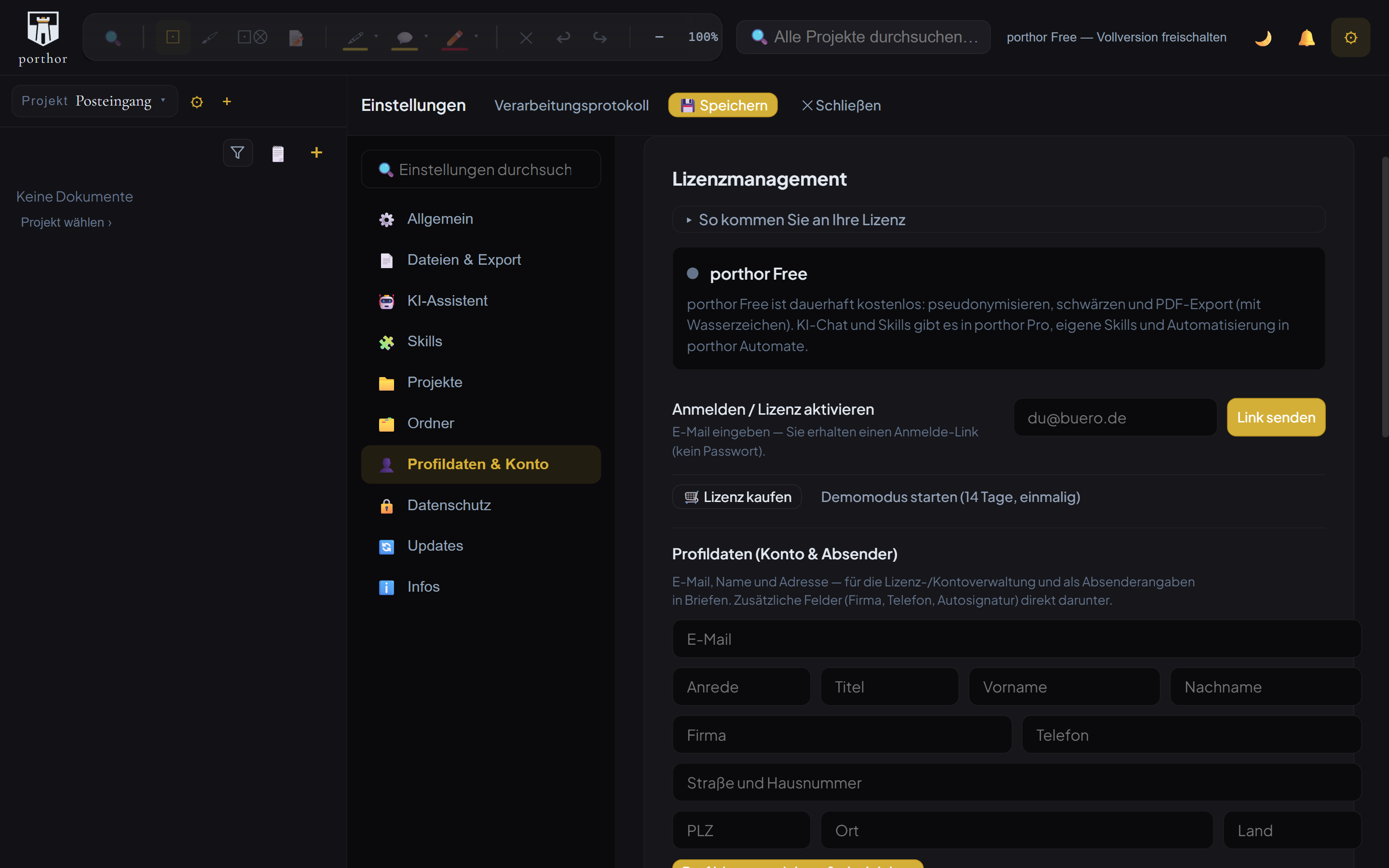1389x868 pixels.
Task: Open Allgemein settings section
Action: 481,219
